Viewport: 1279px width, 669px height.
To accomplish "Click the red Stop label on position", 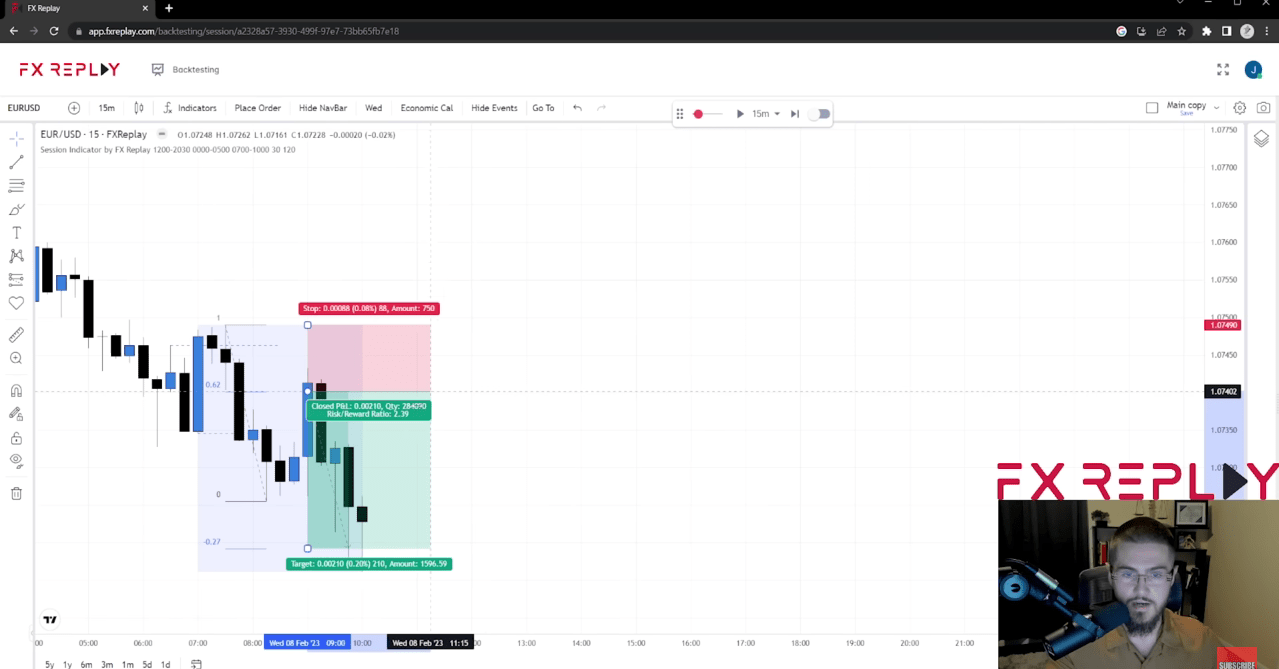I will pyautogui.click(x=369, y=309).
